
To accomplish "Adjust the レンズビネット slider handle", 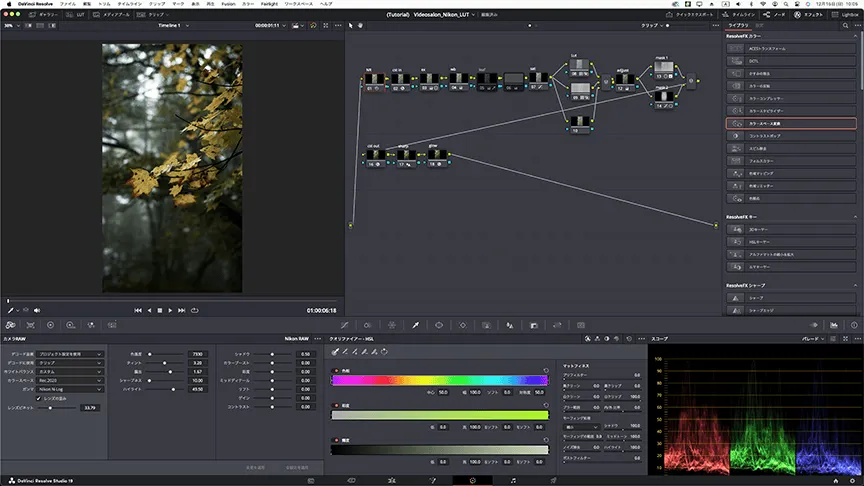I will pos(52,408).
